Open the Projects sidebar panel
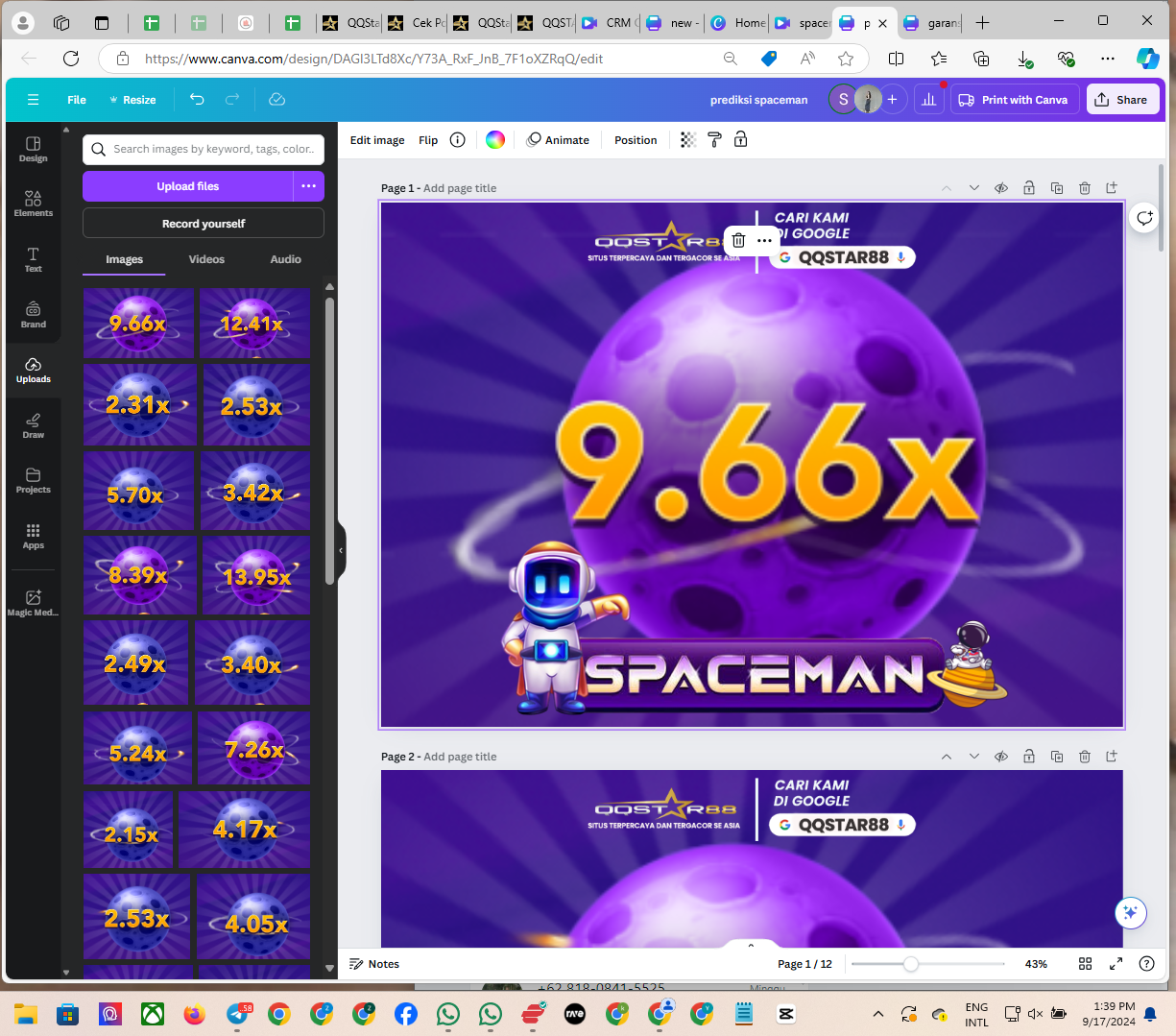1176x1036 pixels. pyautogui.click(x=34, y=480)
